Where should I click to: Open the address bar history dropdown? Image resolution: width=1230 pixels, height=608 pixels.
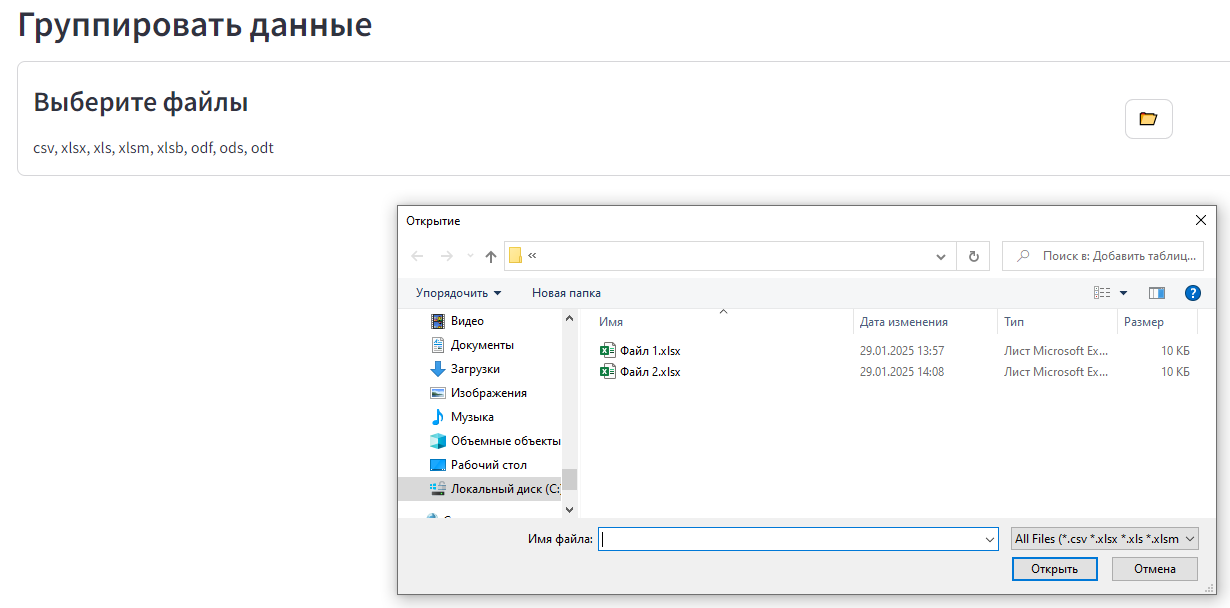click(x=941, y=256)
